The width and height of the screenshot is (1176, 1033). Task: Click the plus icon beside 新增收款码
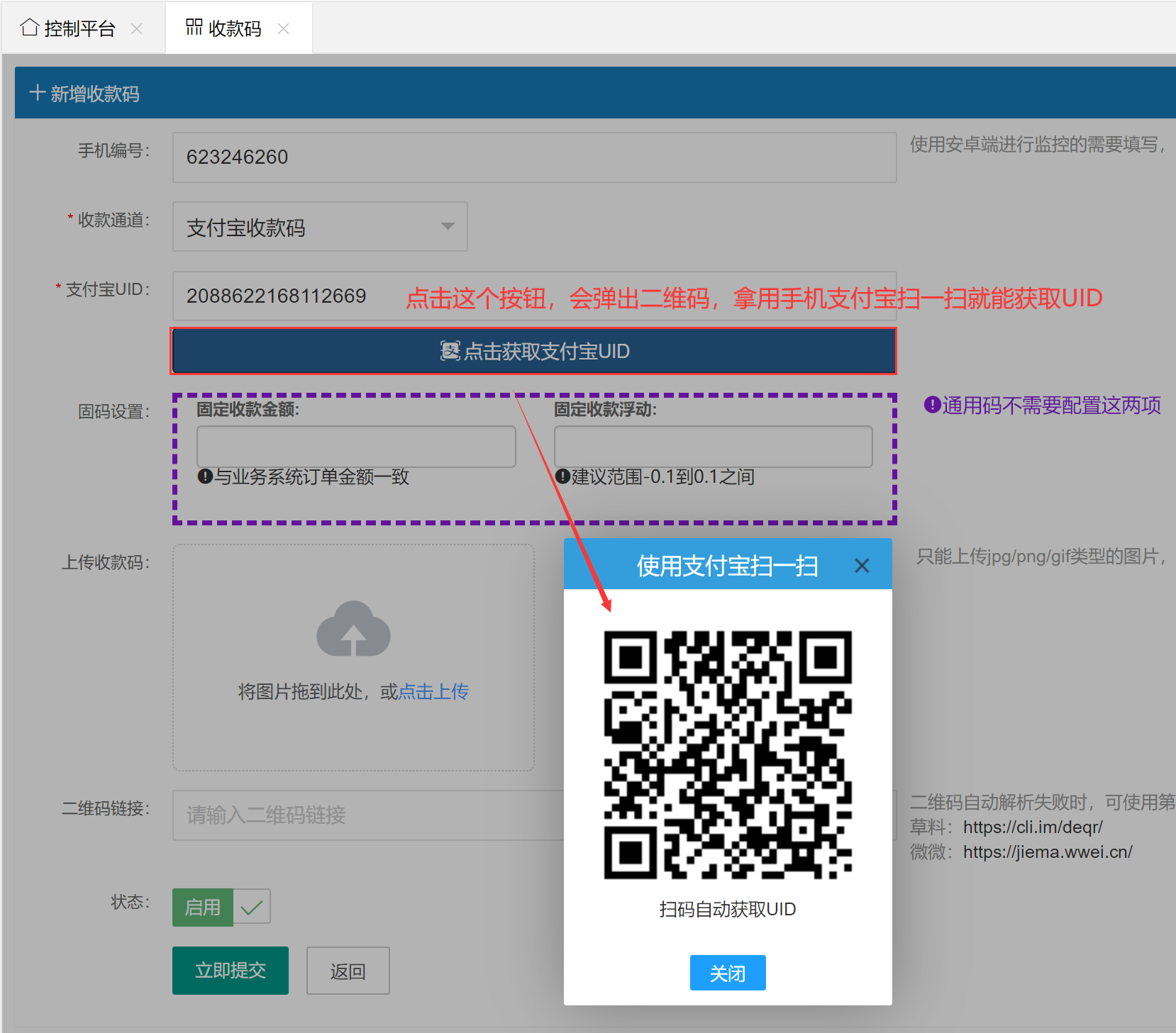(37, 93)
